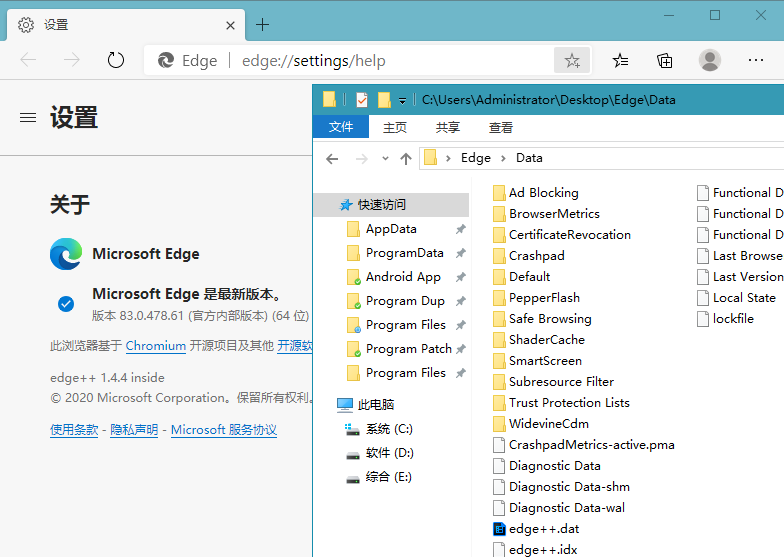Select the Ad Blocking folder
This screenshot has width=784, height=557.
click(x=536, y=192)
